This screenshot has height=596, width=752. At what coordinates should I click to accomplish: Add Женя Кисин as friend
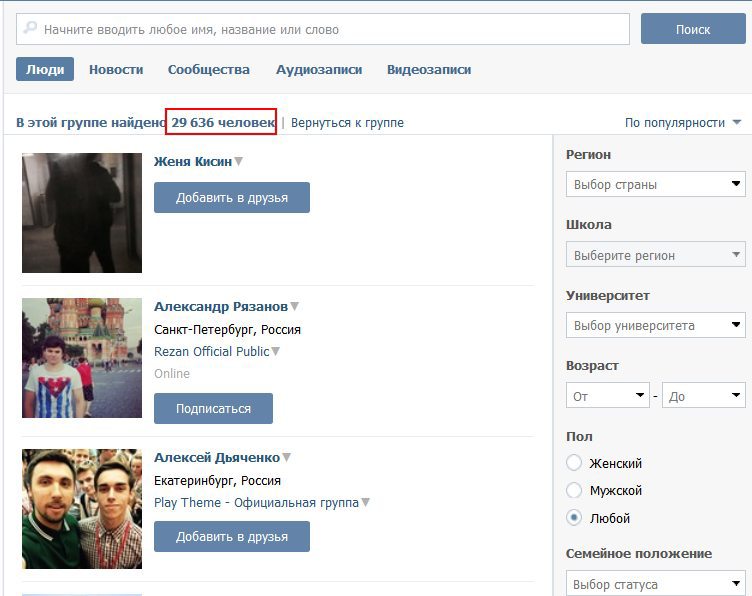point(232,198)
